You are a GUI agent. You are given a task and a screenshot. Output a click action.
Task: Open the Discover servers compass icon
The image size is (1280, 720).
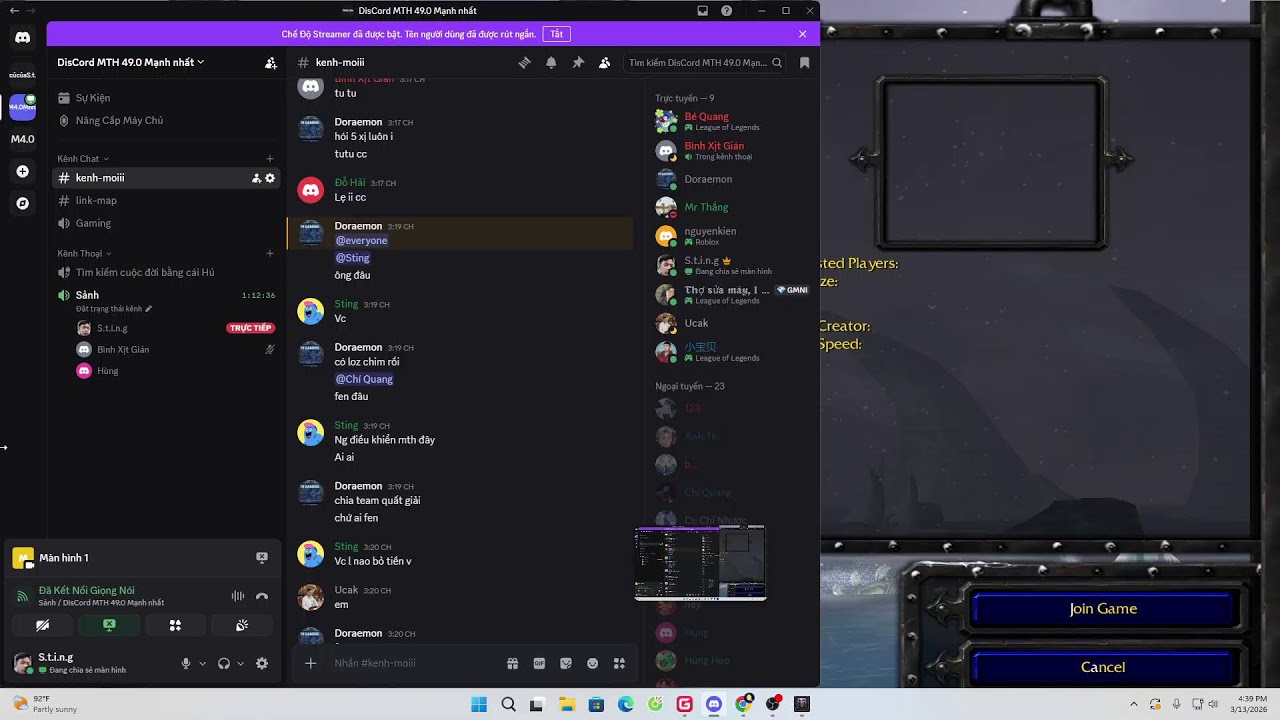coord(22,204)
